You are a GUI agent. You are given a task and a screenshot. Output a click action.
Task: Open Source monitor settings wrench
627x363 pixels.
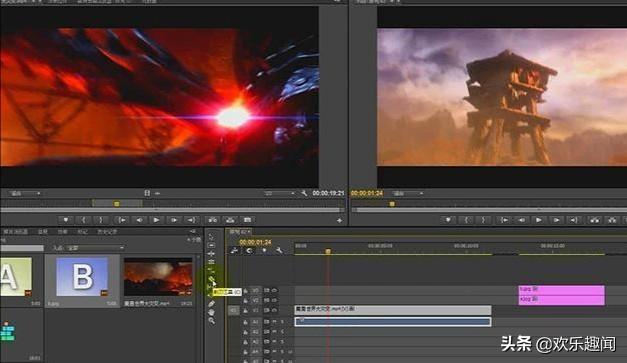304,193
